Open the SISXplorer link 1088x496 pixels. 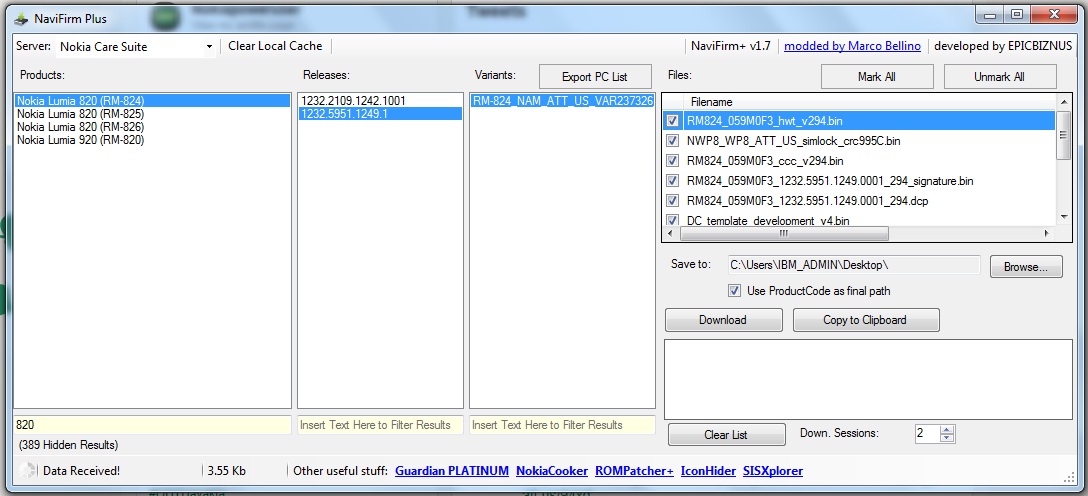pyautogui.click(x=773, y=471)
